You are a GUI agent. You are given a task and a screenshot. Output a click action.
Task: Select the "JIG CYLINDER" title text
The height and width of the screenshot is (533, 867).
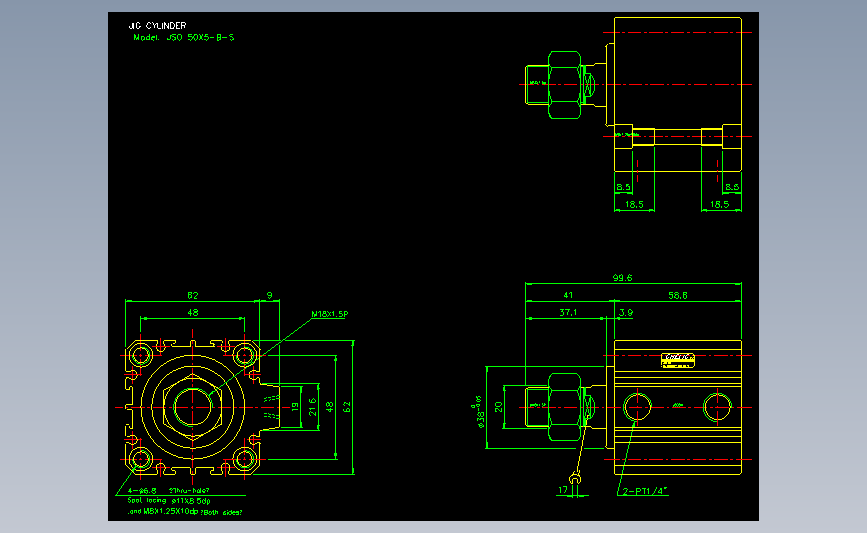(158, 25)
